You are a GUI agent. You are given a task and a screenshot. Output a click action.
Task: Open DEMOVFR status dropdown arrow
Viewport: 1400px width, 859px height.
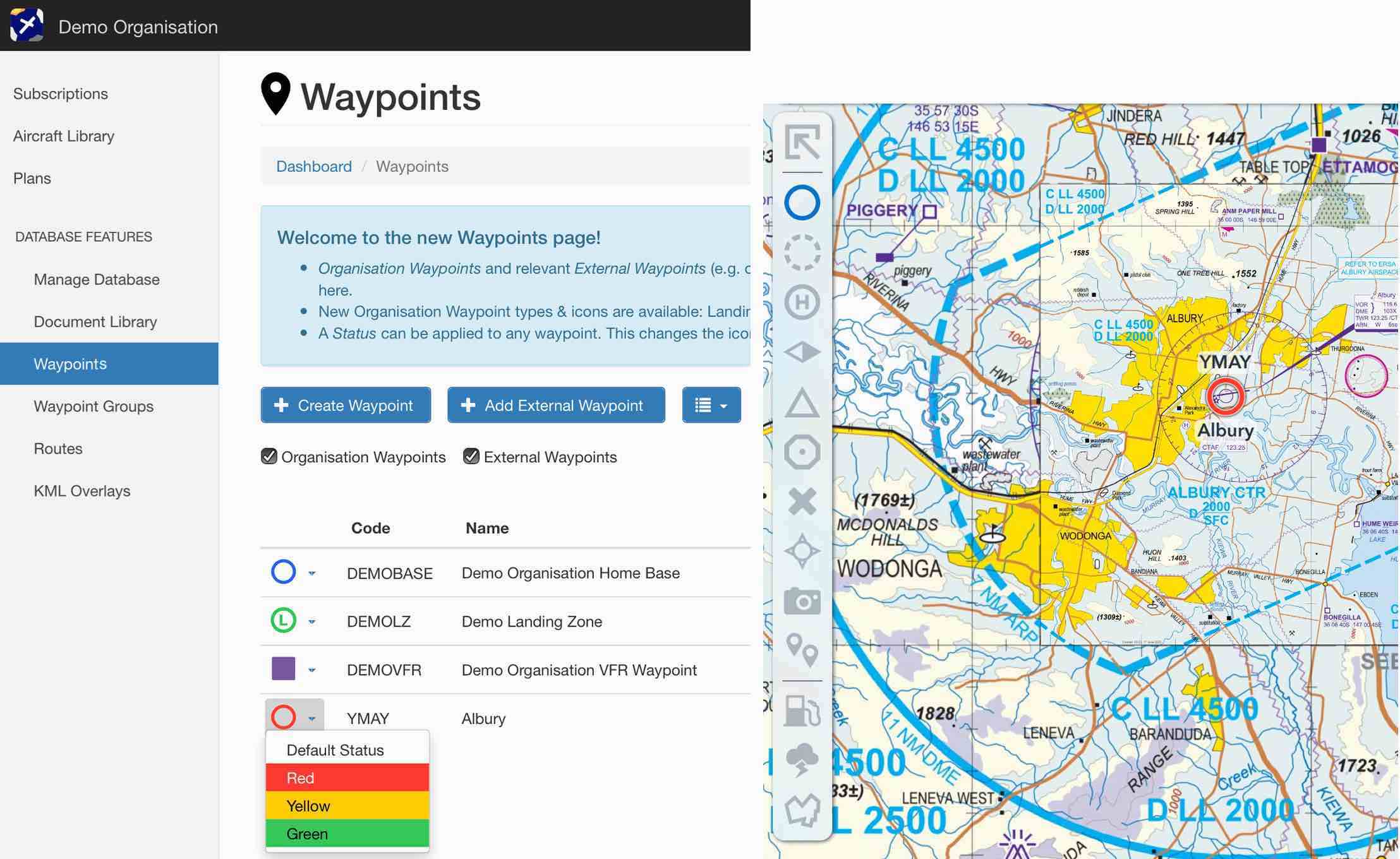(311, 670)
